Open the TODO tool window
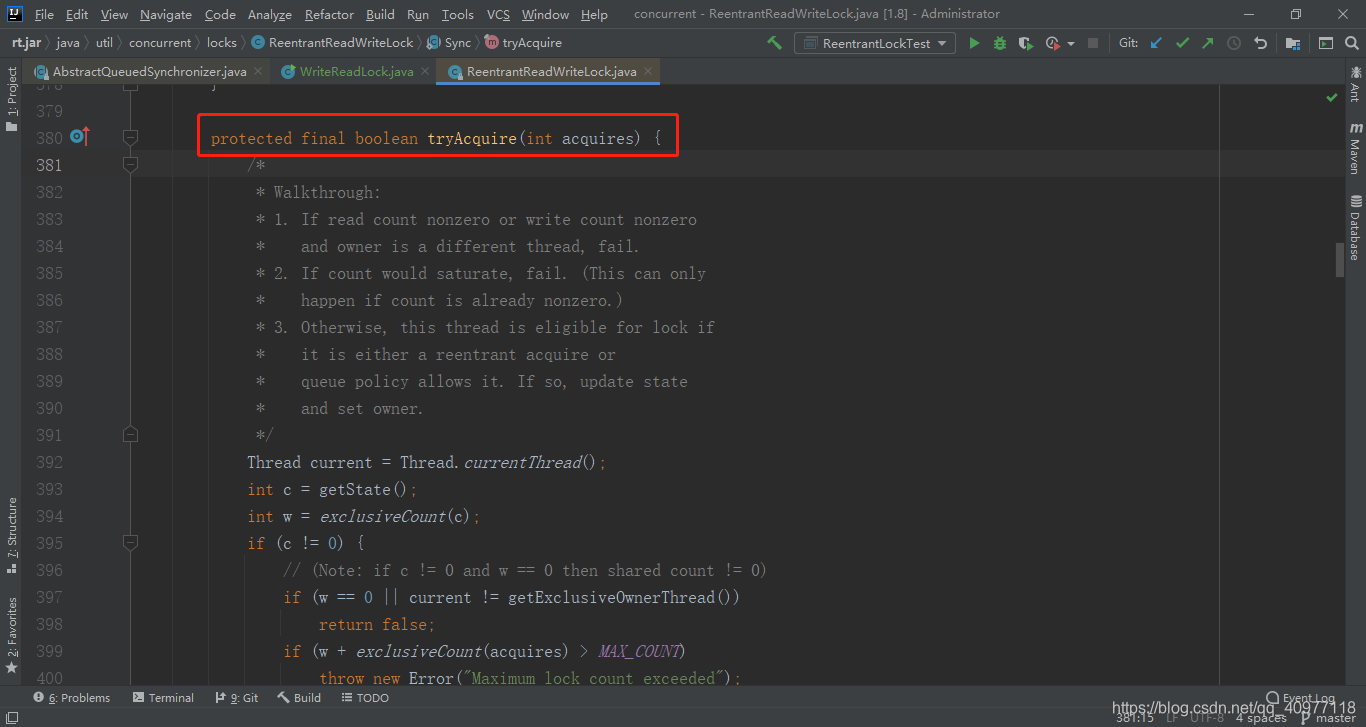 click(x=364, y=698)
